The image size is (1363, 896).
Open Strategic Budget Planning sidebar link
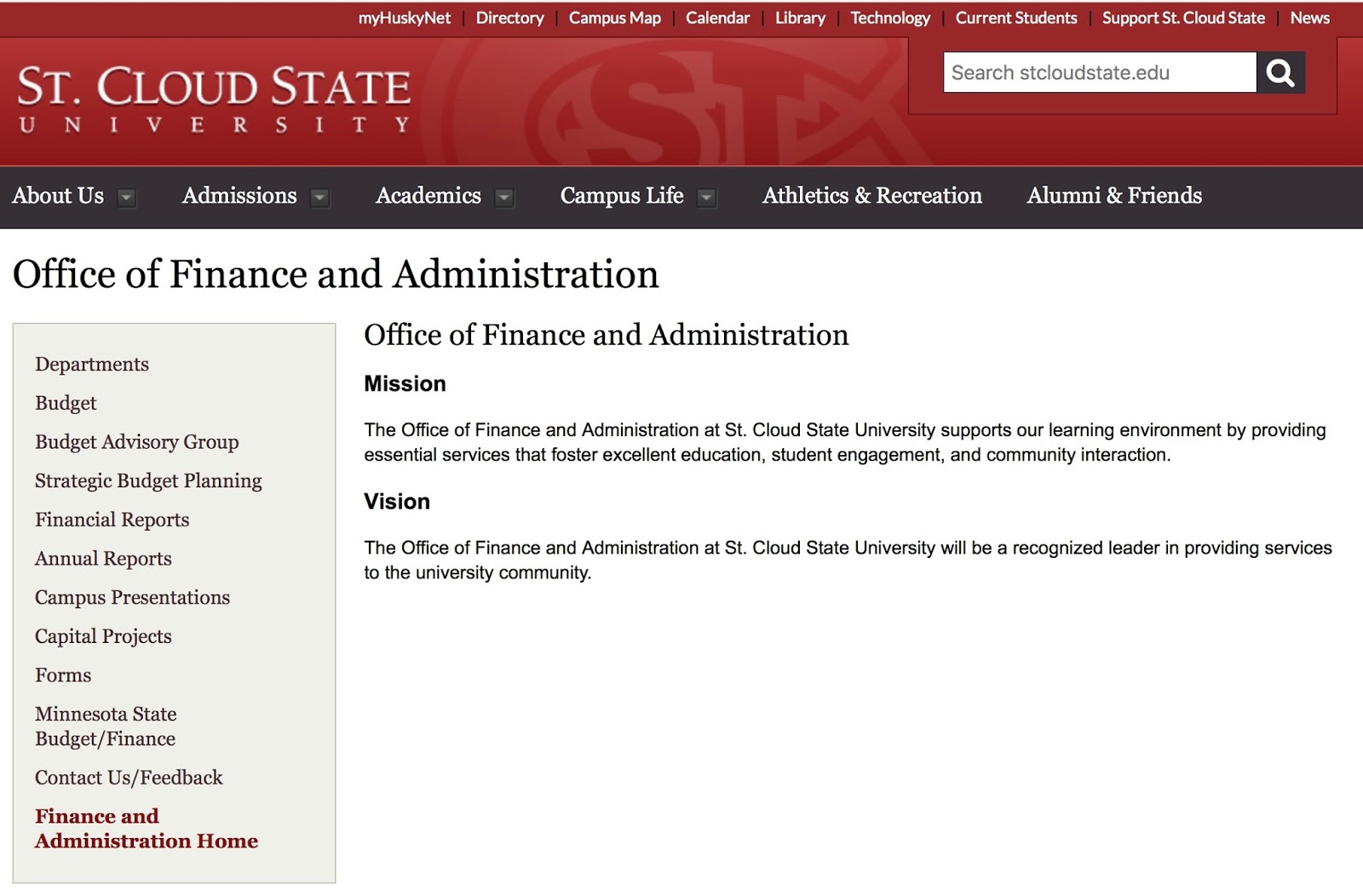[148, 481]
